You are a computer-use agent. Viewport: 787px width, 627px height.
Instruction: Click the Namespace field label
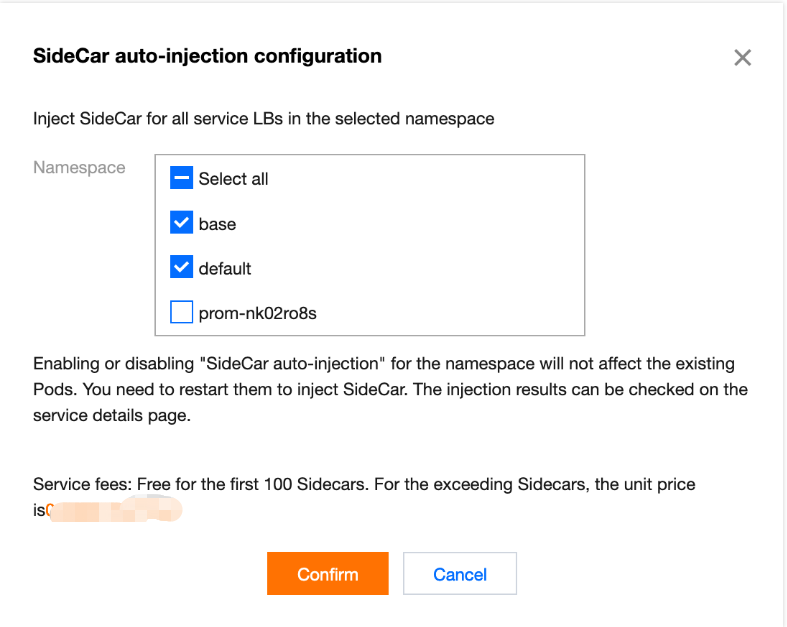point(79,168)
